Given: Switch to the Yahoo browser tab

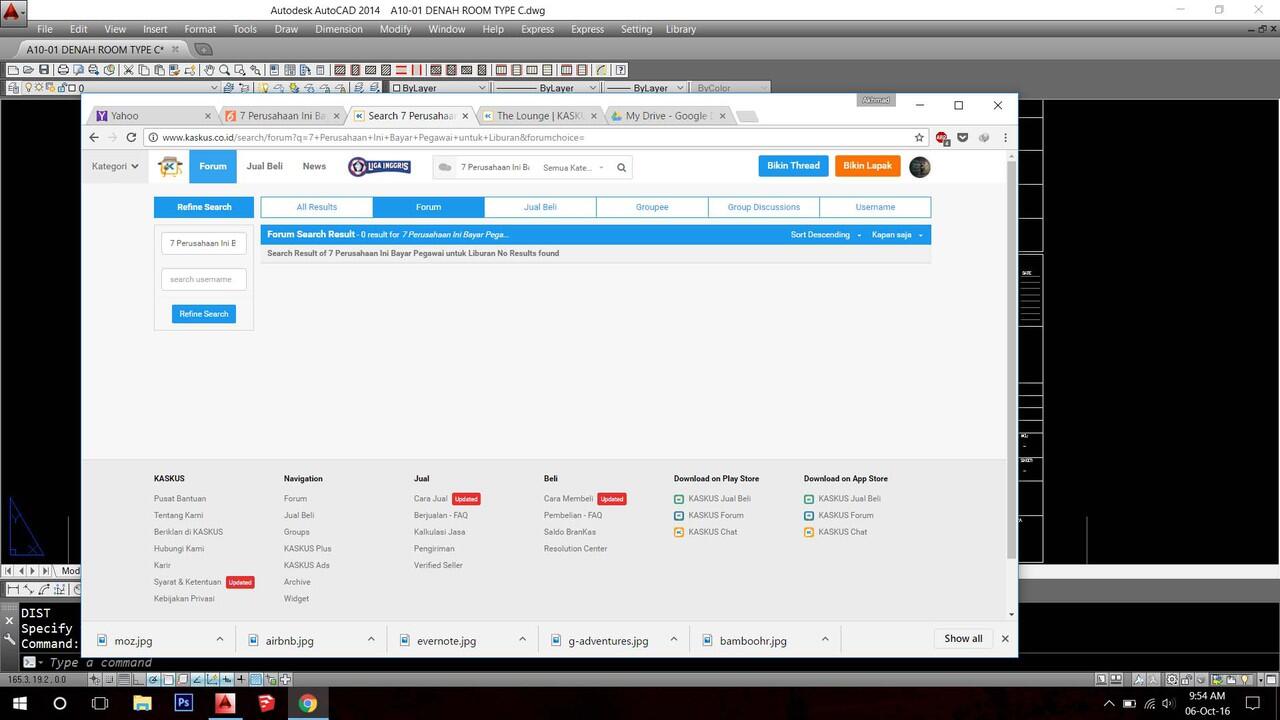Looking at the screenshot, I should pyautogui.click(x=154, y=116).
